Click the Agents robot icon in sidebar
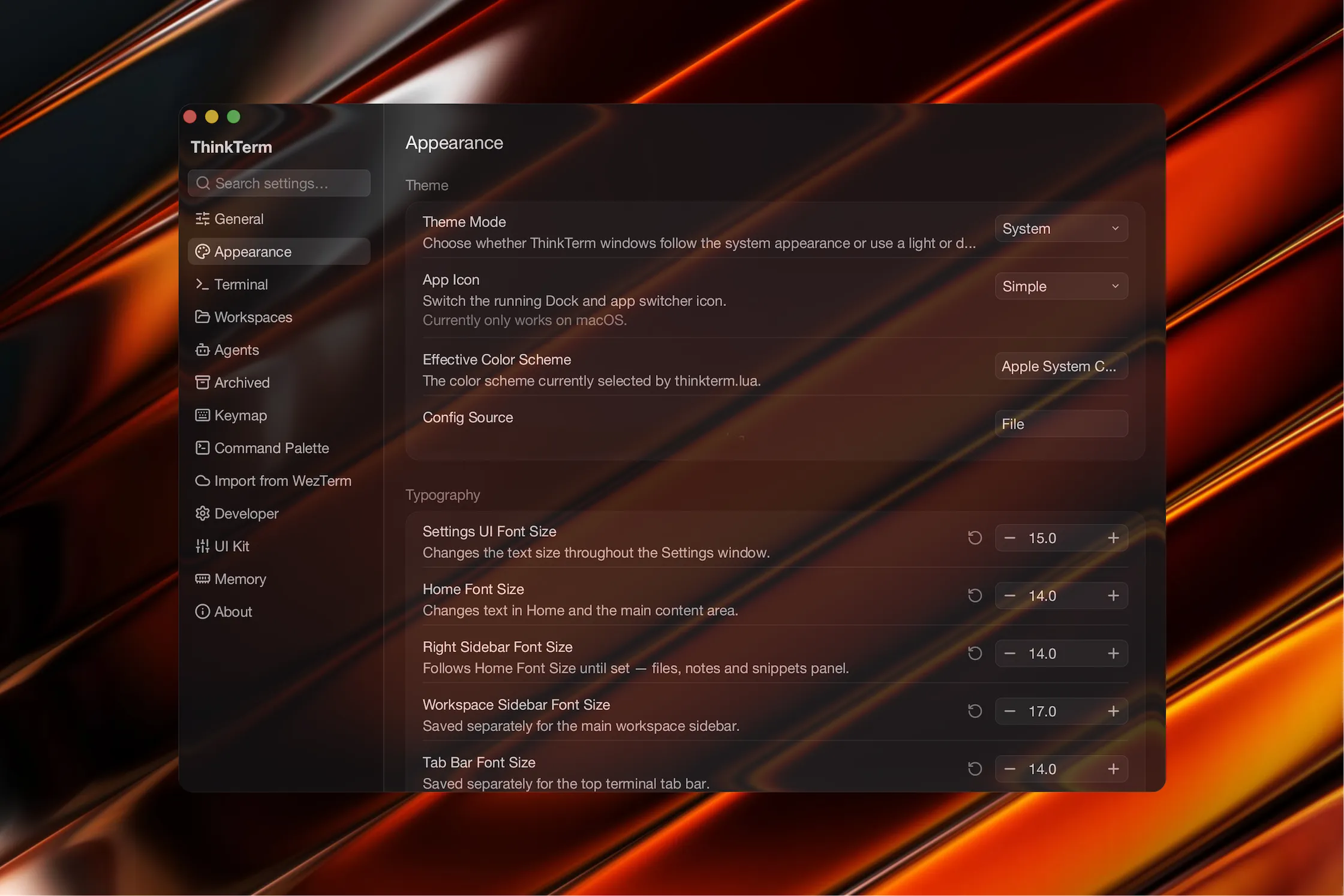The width and height of the screenshot is (1344, 896). click(202, 350)
